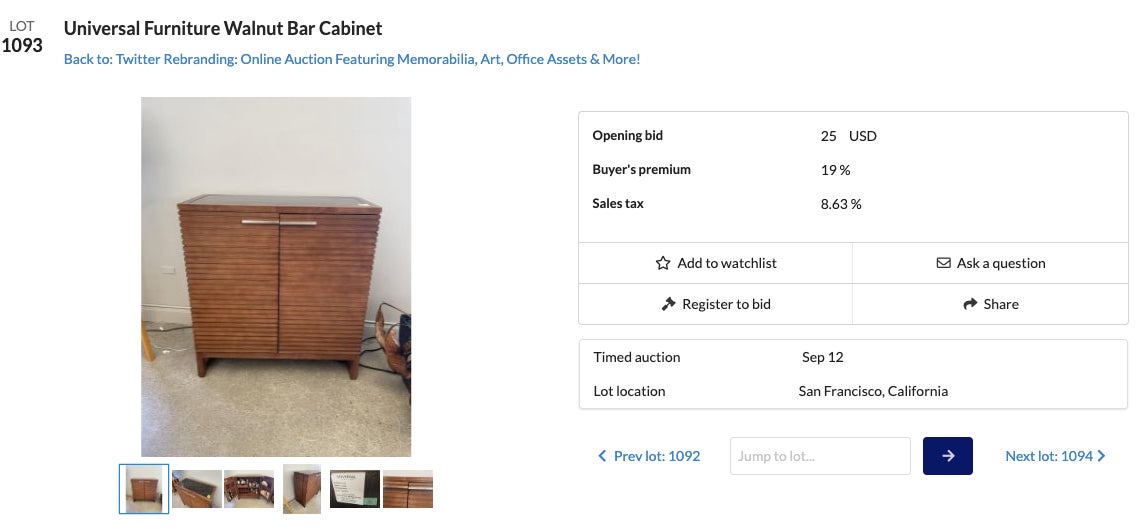Viewport: 1137px width, 532px height.
Task: Click the Jump to lot input field
Action: coord(820,456)
